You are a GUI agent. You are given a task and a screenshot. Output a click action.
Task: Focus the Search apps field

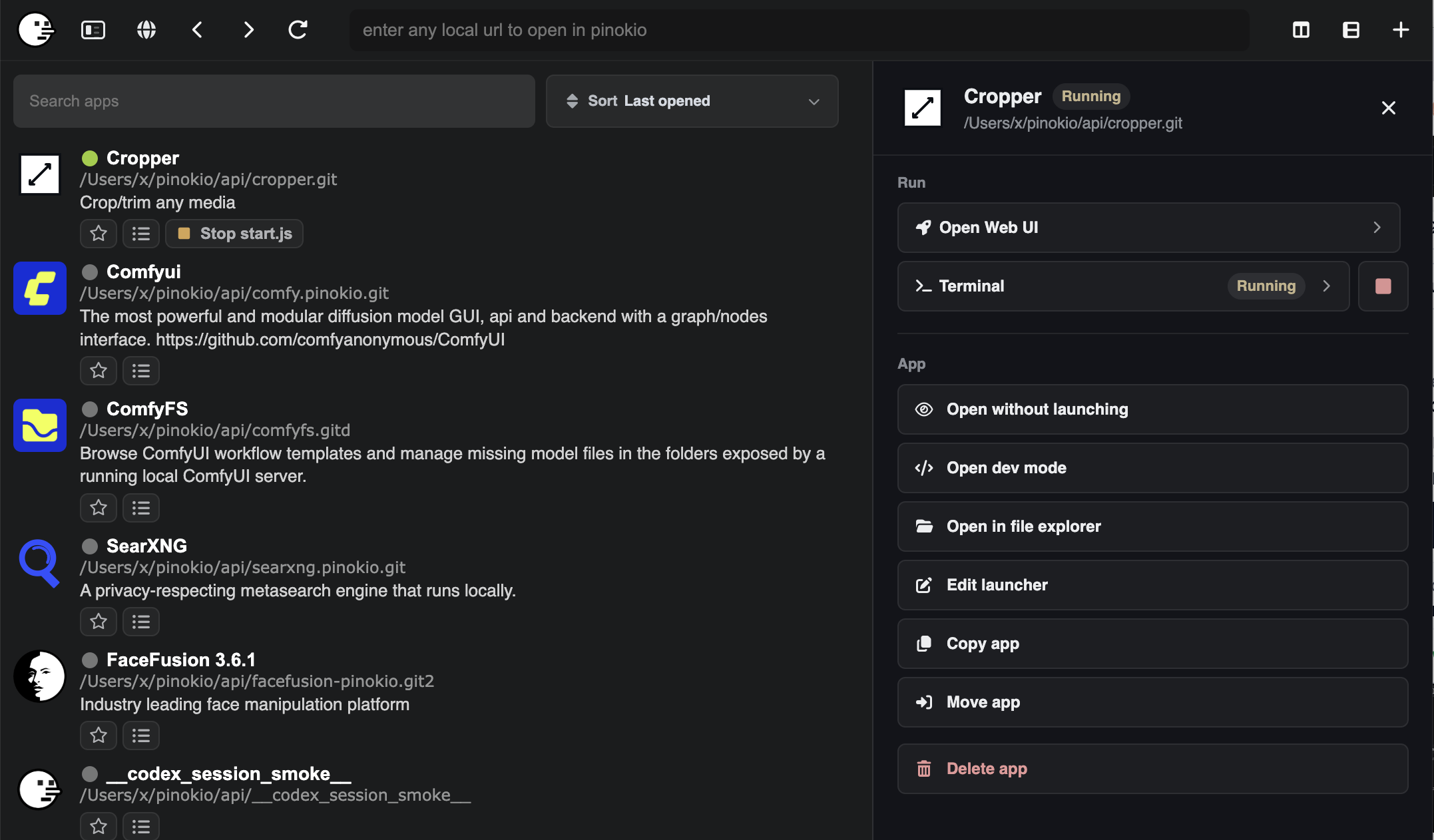pyautogui.click(x=274, y=101)
